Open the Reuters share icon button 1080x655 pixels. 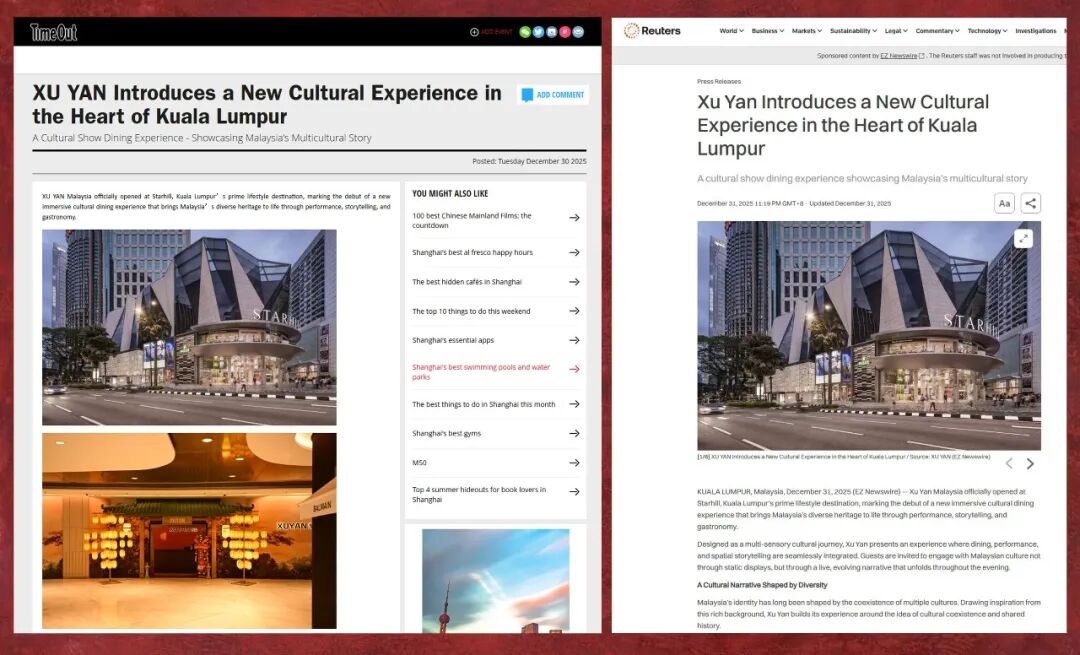click(x=1030, y=203)
